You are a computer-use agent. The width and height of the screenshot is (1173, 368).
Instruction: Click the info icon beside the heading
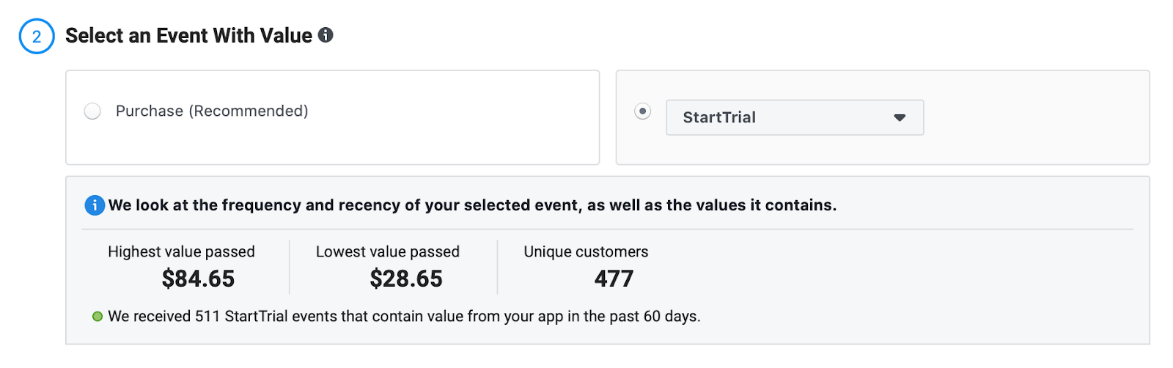(x=325, y=35)
